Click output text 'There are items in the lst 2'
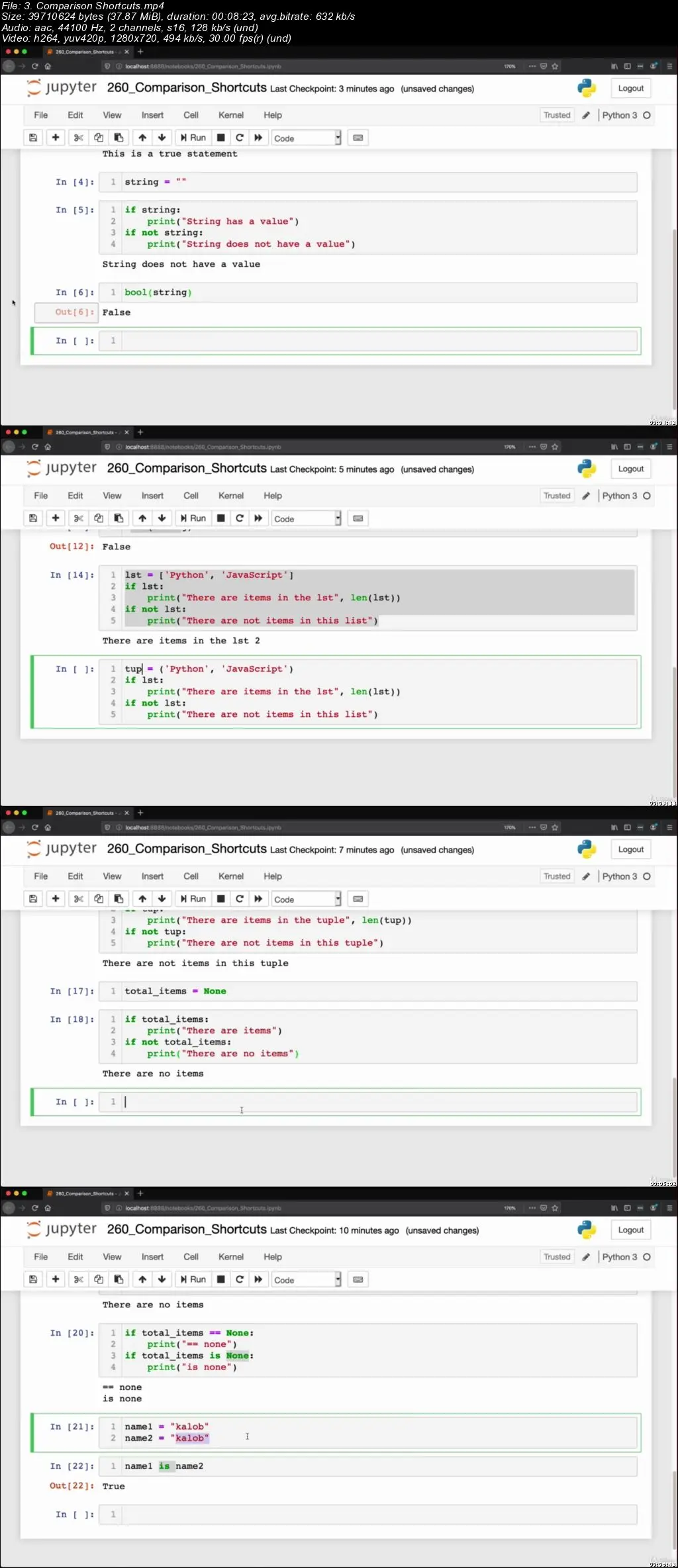Screen dimensions: 678x1568 coord(181,641)
